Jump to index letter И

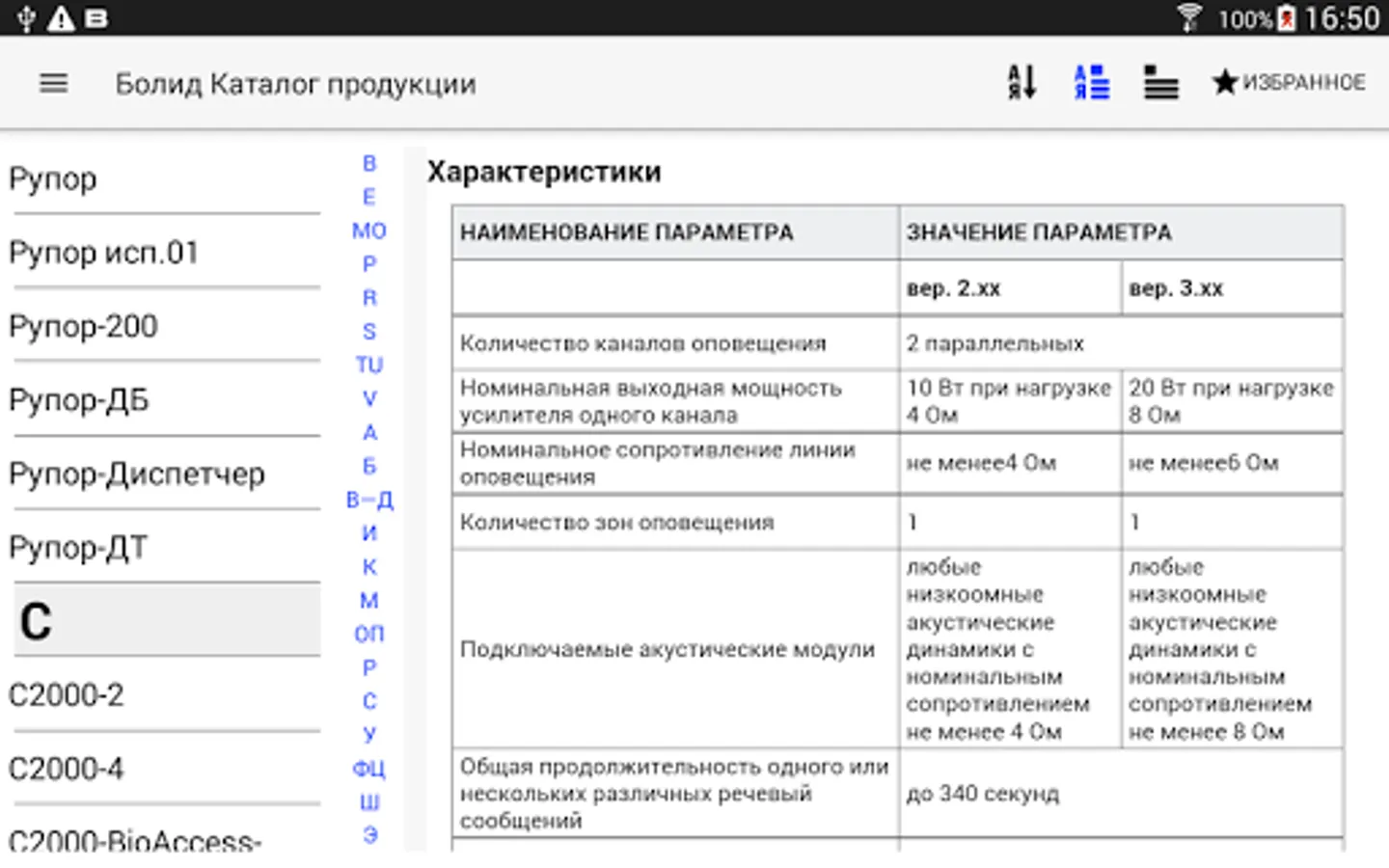coord(369,532)
